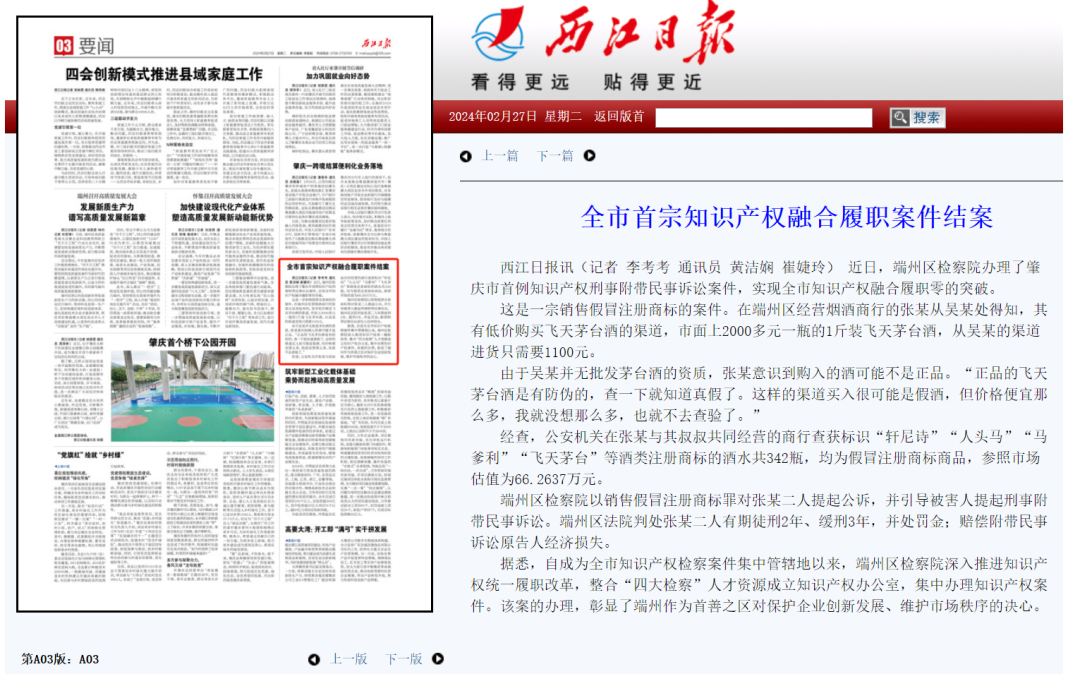Open 肇庆一跨境结算便利化业务落地 article on page thumbnail

tap(338, 166)
